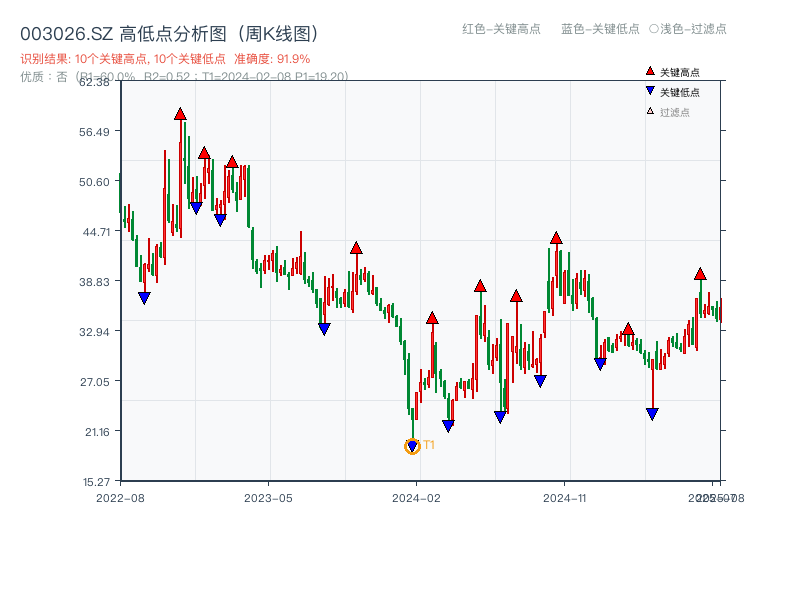Click the 38.83 y-axis label
Image resolution: width=800 pixels, height=600 pixels.
[x=94, y=282]
